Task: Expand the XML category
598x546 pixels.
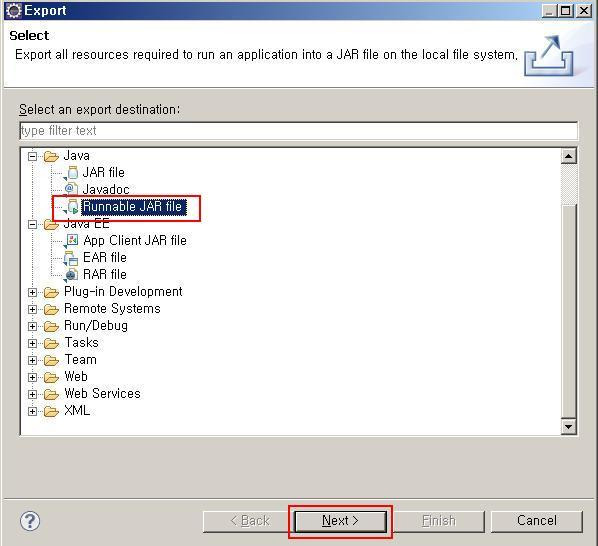Action: click(x=33, y=411)
